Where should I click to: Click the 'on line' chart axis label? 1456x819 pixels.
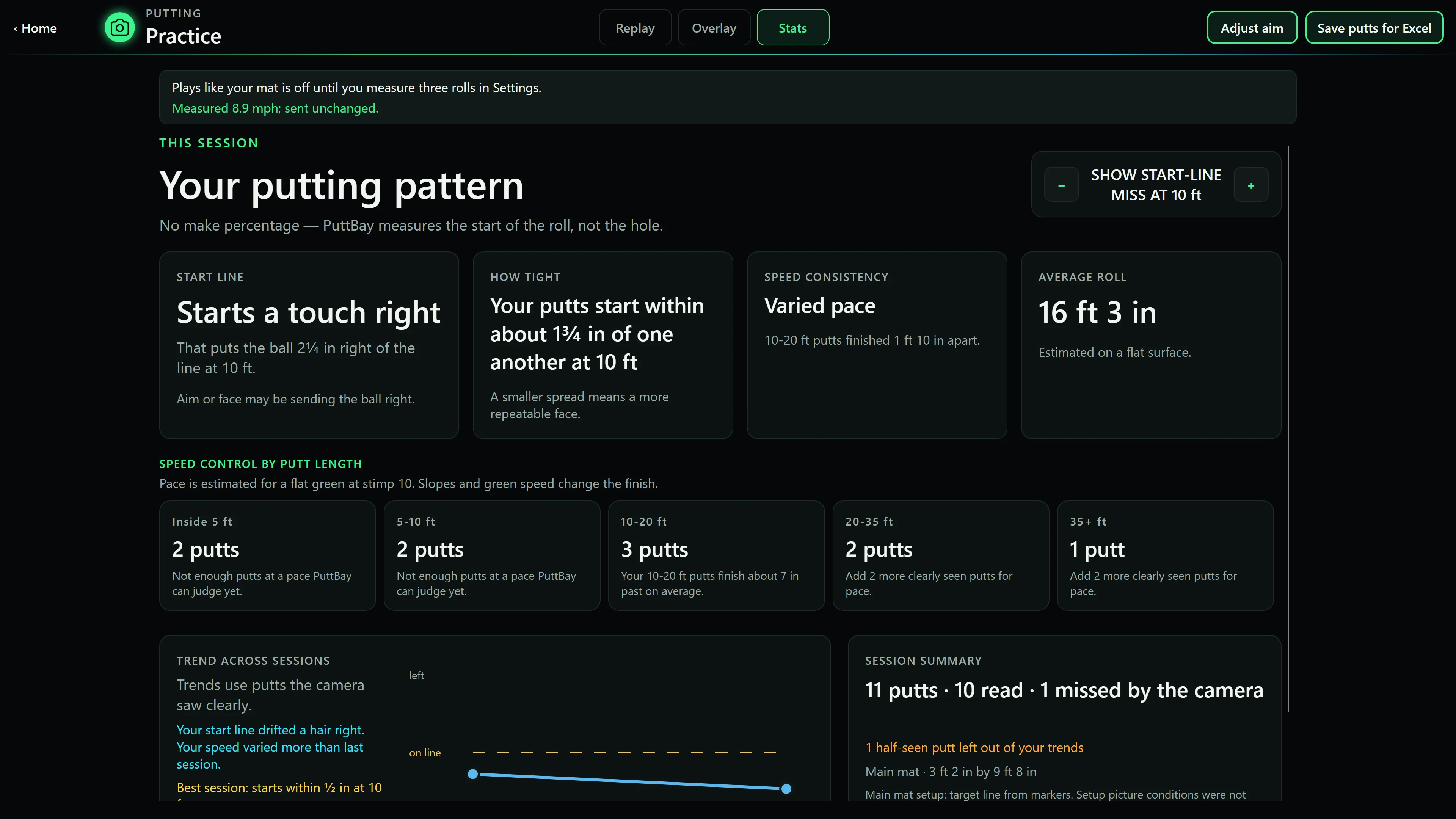tap(425, 752)
